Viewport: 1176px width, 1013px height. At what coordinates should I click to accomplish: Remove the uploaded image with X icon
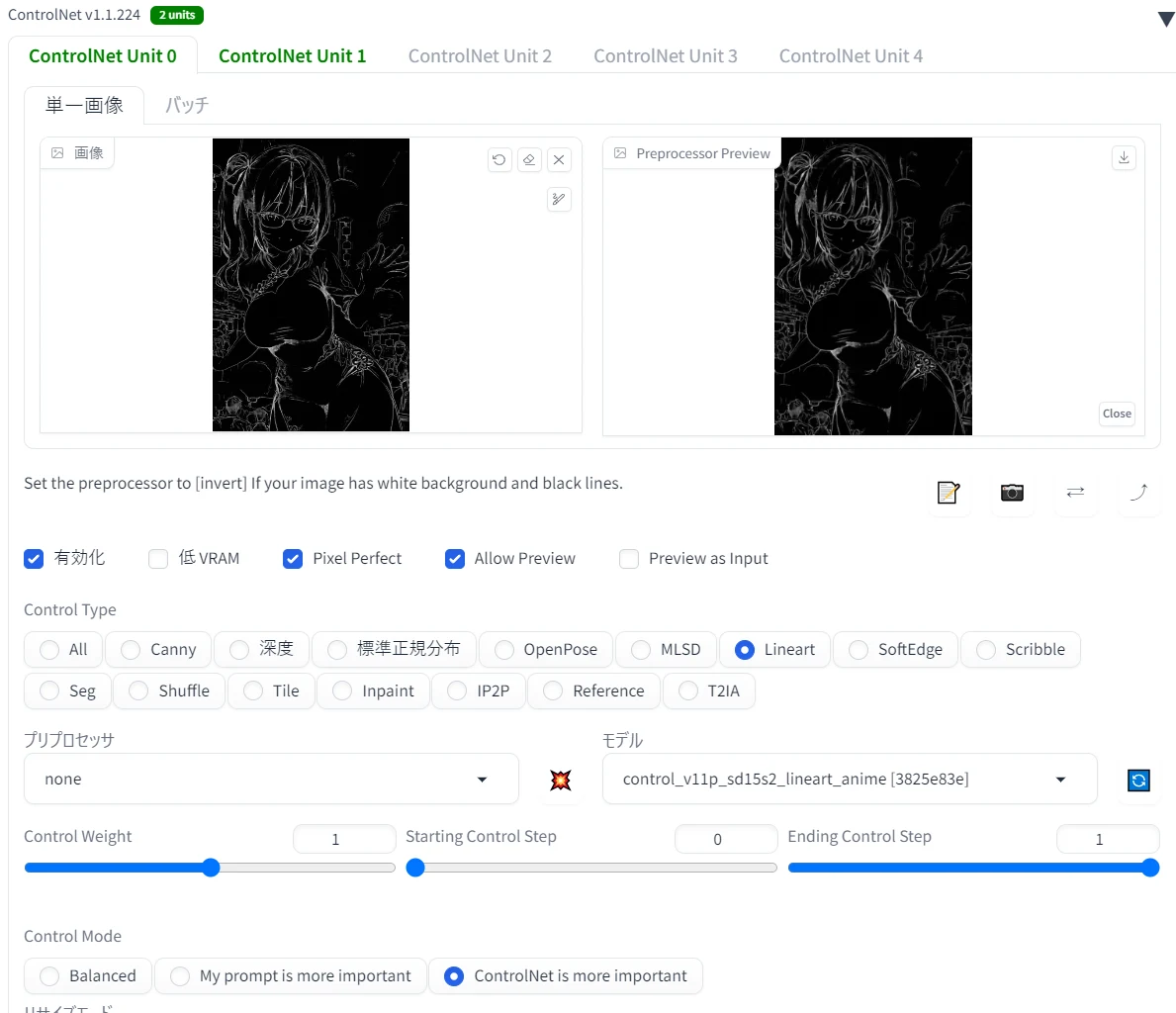pos(559,160)
